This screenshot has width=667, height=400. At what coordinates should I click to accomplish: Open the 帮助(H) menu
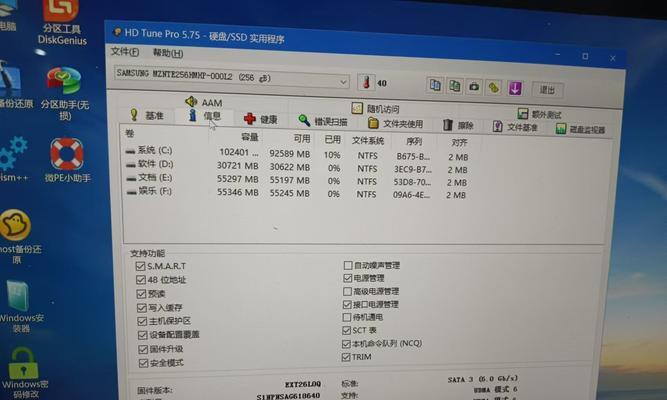(168, 53)
